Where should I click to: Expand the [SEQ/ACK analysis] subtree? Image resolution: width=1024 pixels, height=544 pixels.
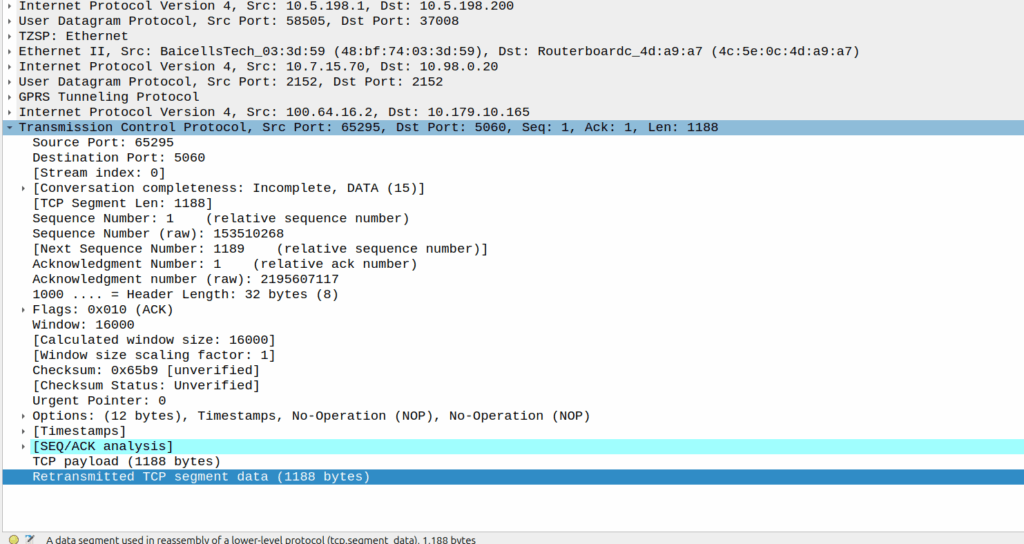[x=24, y=446]
